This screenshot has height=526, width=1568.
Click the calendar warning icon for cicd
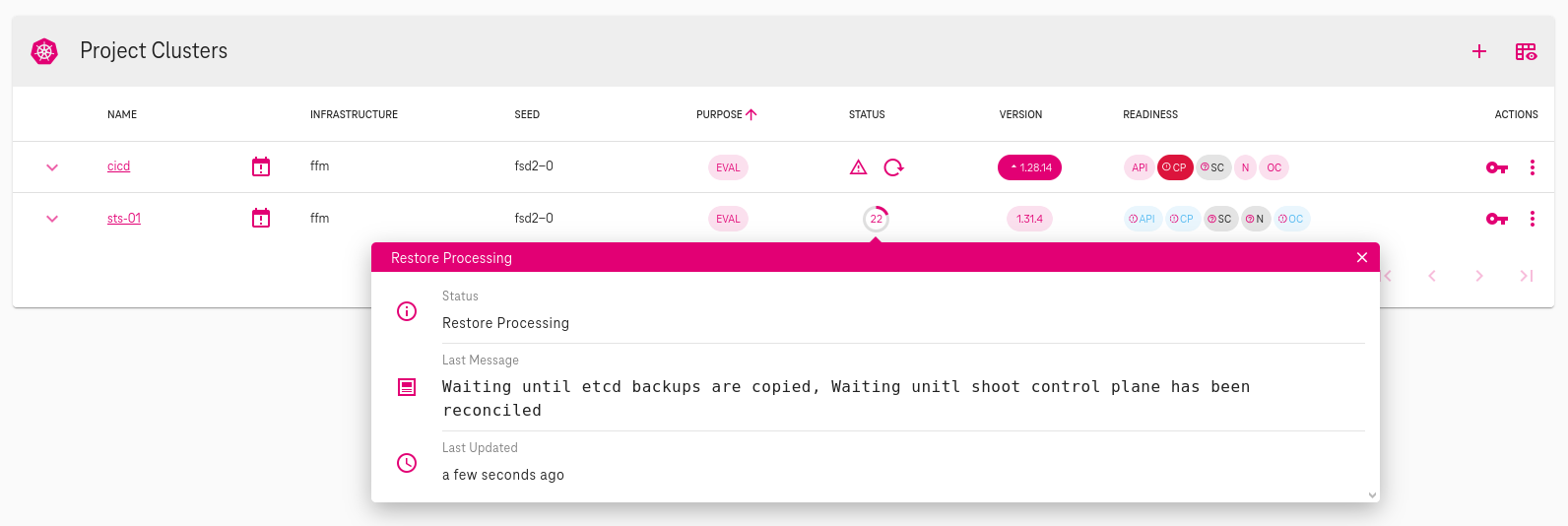tap(261, 166)
